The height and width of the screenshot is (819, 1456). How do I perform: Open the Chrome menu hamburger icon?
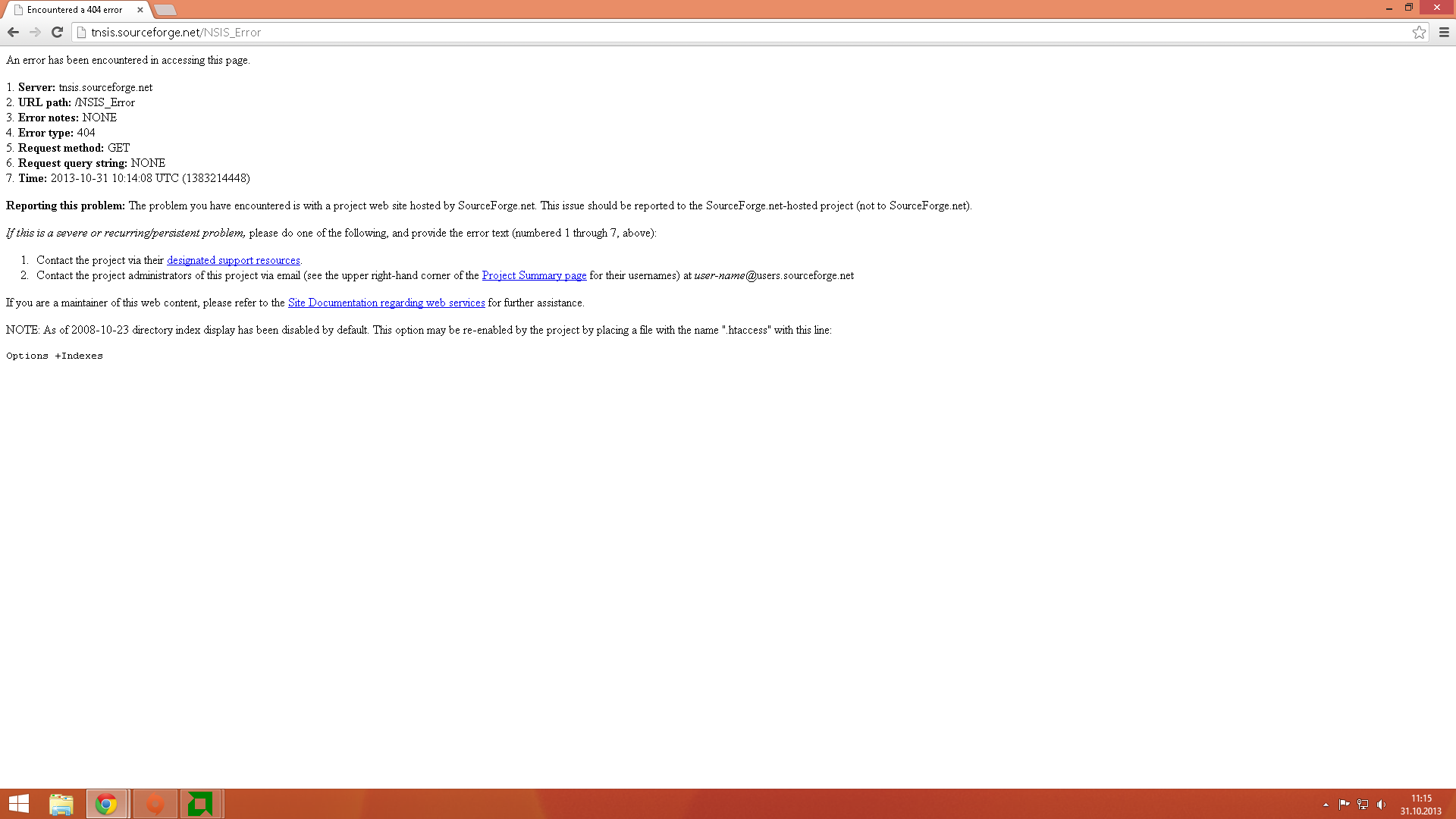tap(1444, 32)
